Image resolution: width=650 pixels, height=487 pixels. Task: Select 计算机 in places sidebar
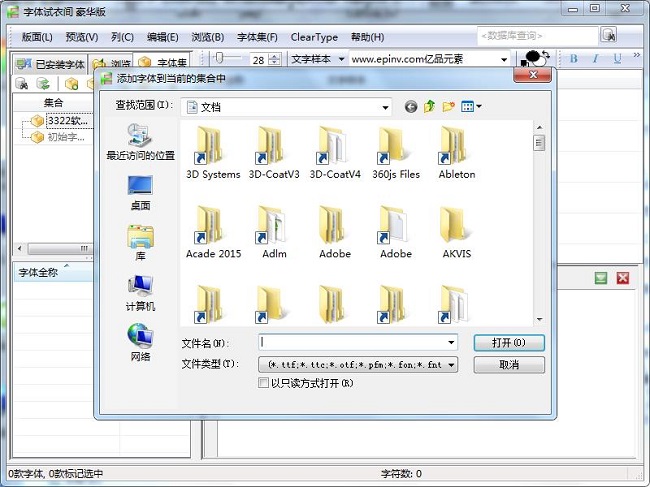[141, 293]
